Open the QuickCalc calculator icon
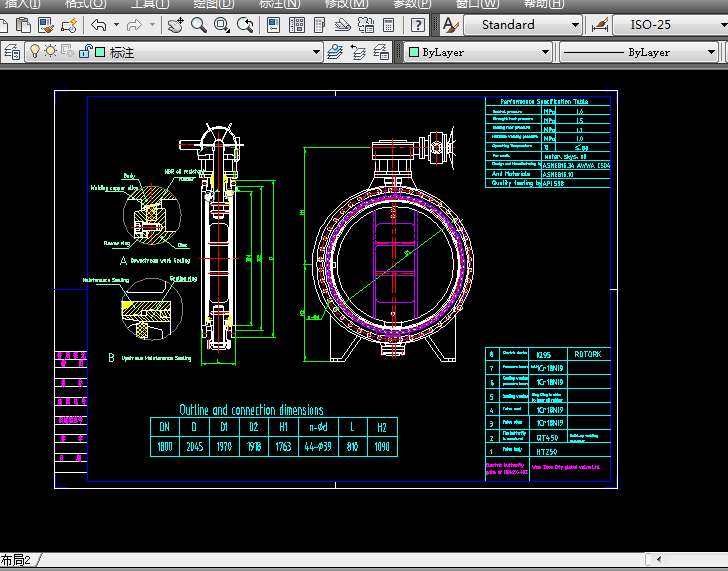This screenshot has height=571, width=728. click(390, 25)
